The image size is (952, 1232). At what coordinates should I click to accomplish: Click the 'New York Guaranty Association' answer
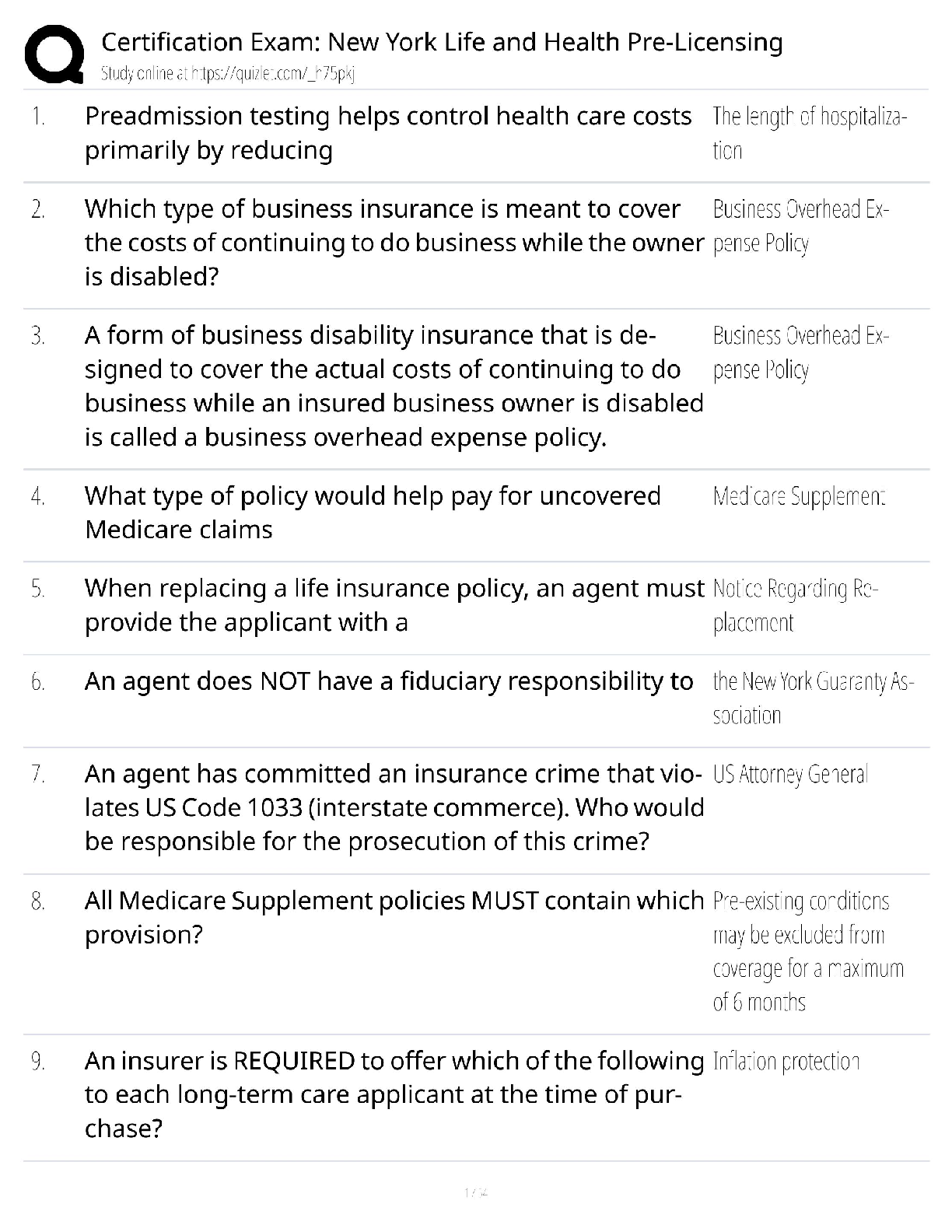point(812,698)
